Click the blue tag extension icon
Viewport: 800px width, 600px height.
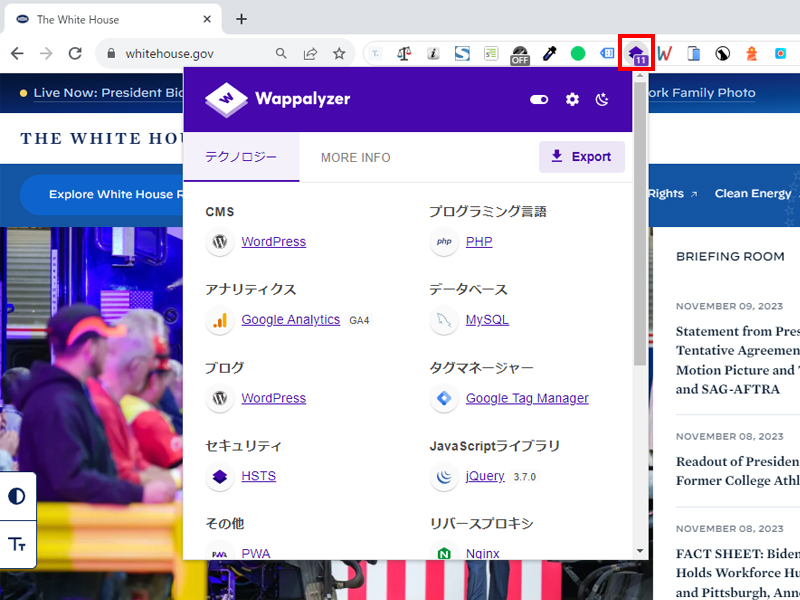click(607, 53)
